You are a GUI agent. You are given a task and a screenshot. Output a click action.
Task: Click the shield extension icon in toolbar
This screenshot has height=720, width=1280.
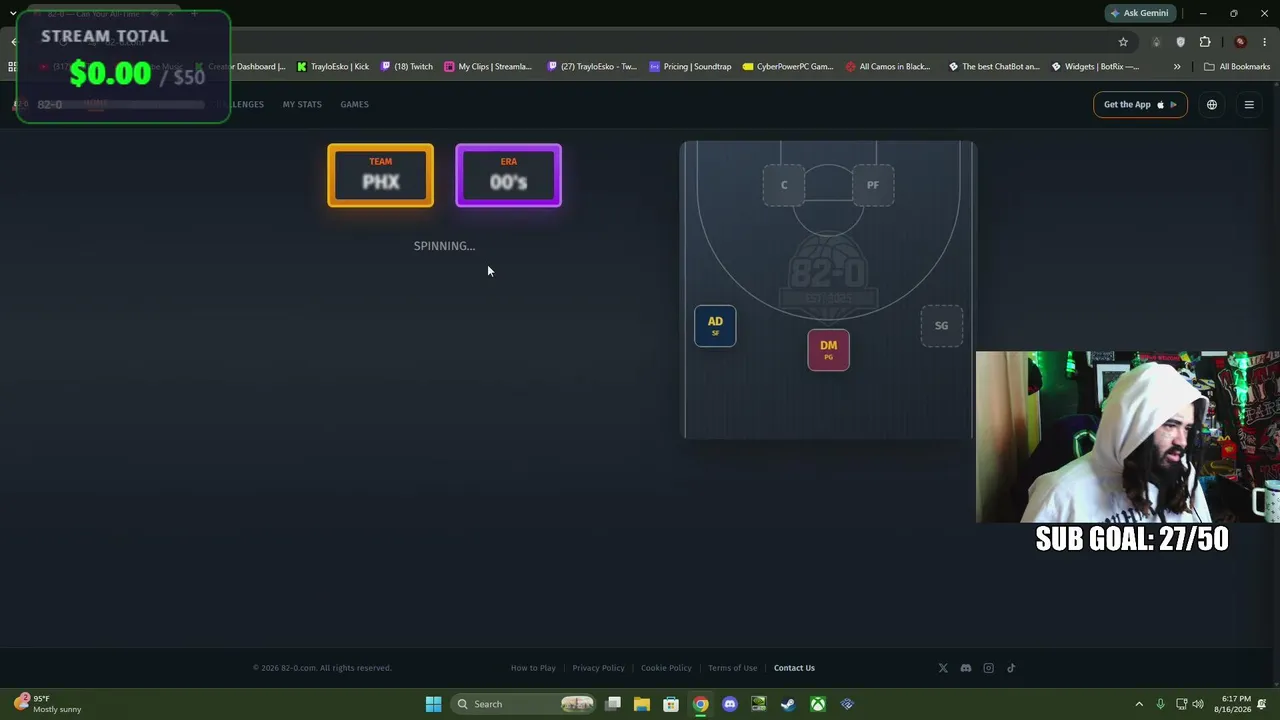[x=1181, y=42]
